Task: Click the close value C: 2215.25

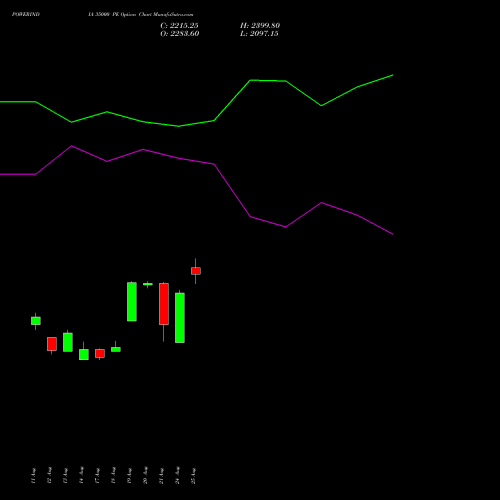Action: (x=179, y=25)
